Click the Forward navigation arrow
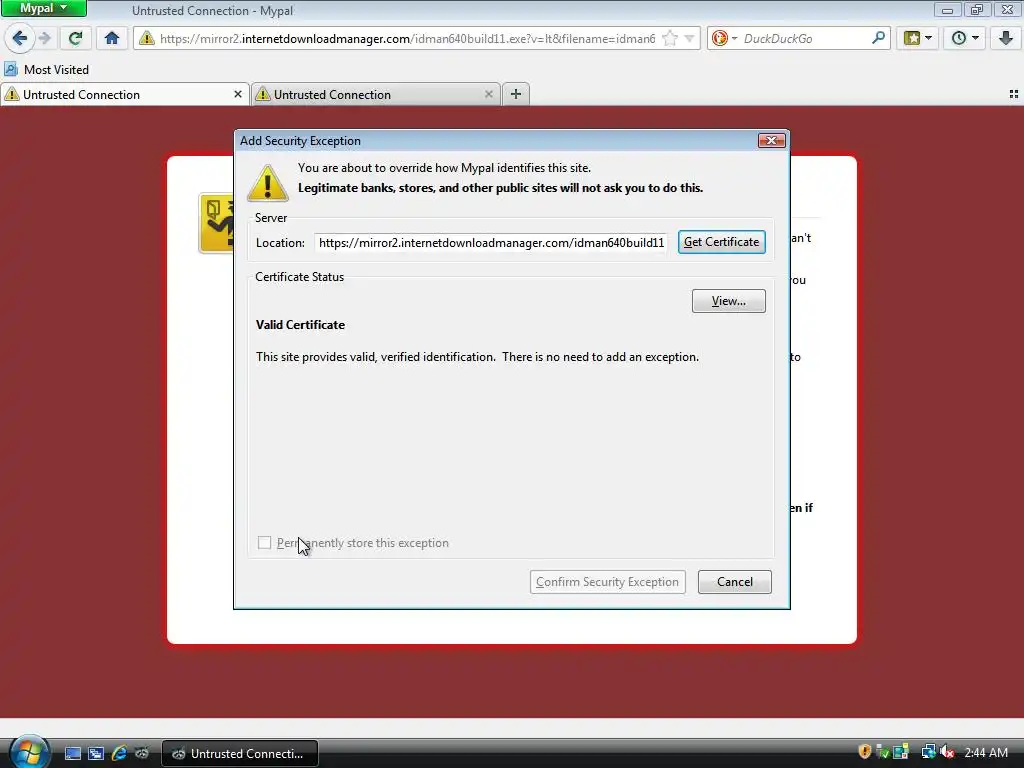The width and height of the screenshot is (1024, 768). [x=44, y=39]
